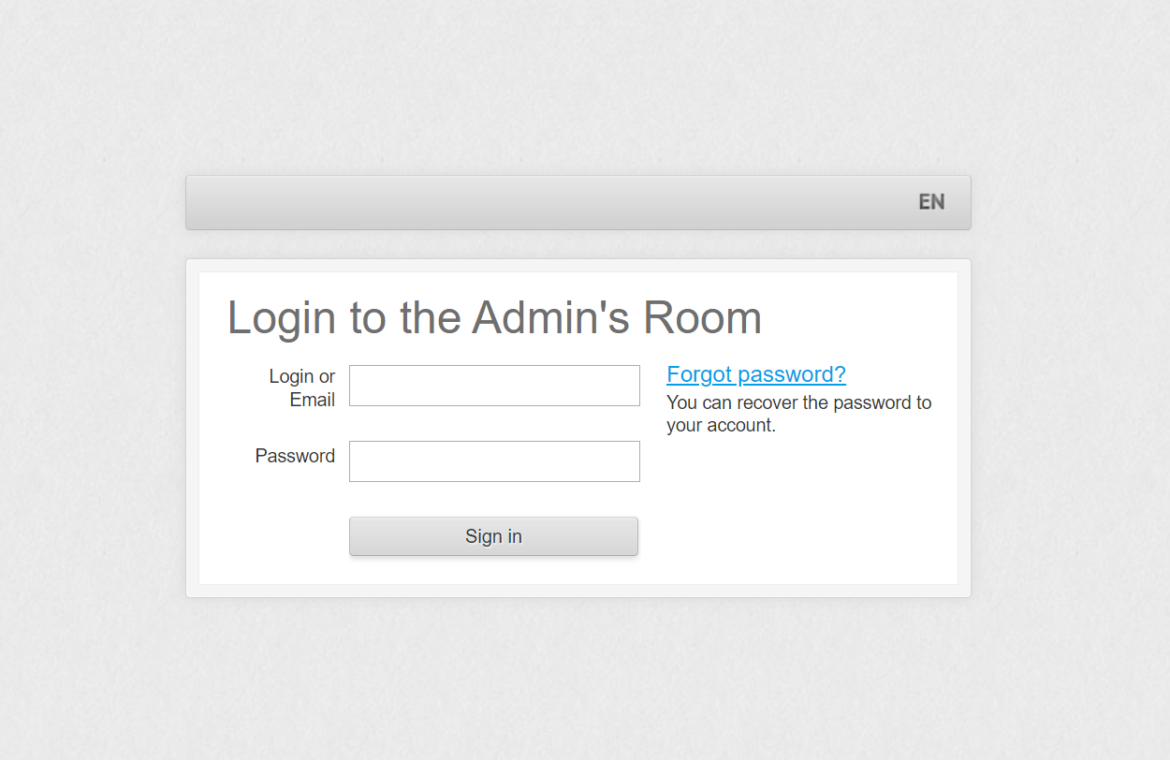Click the "Password" field label
Image resolution: width=1170 pixels, height=760 pixels.
295,456
